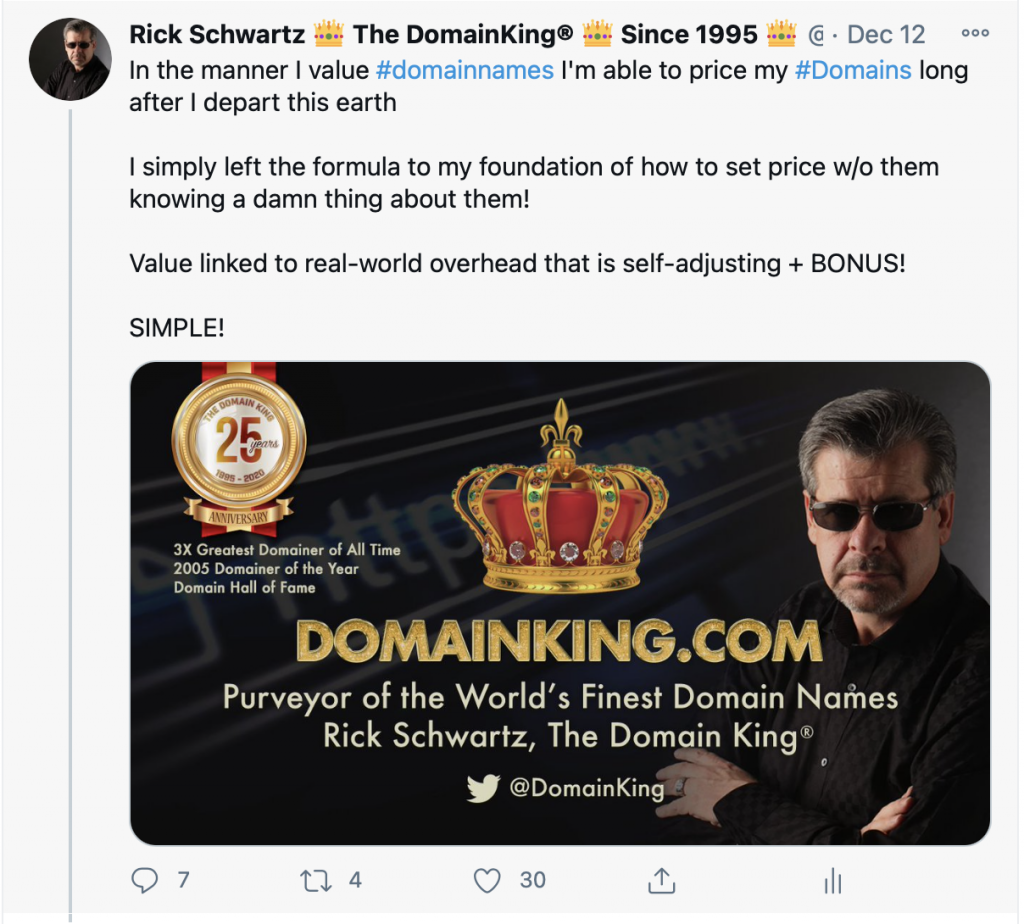Open the Dec 12 timestamp link
Viewport: 1024px width, 924px height.
click(x=886, y=34)
